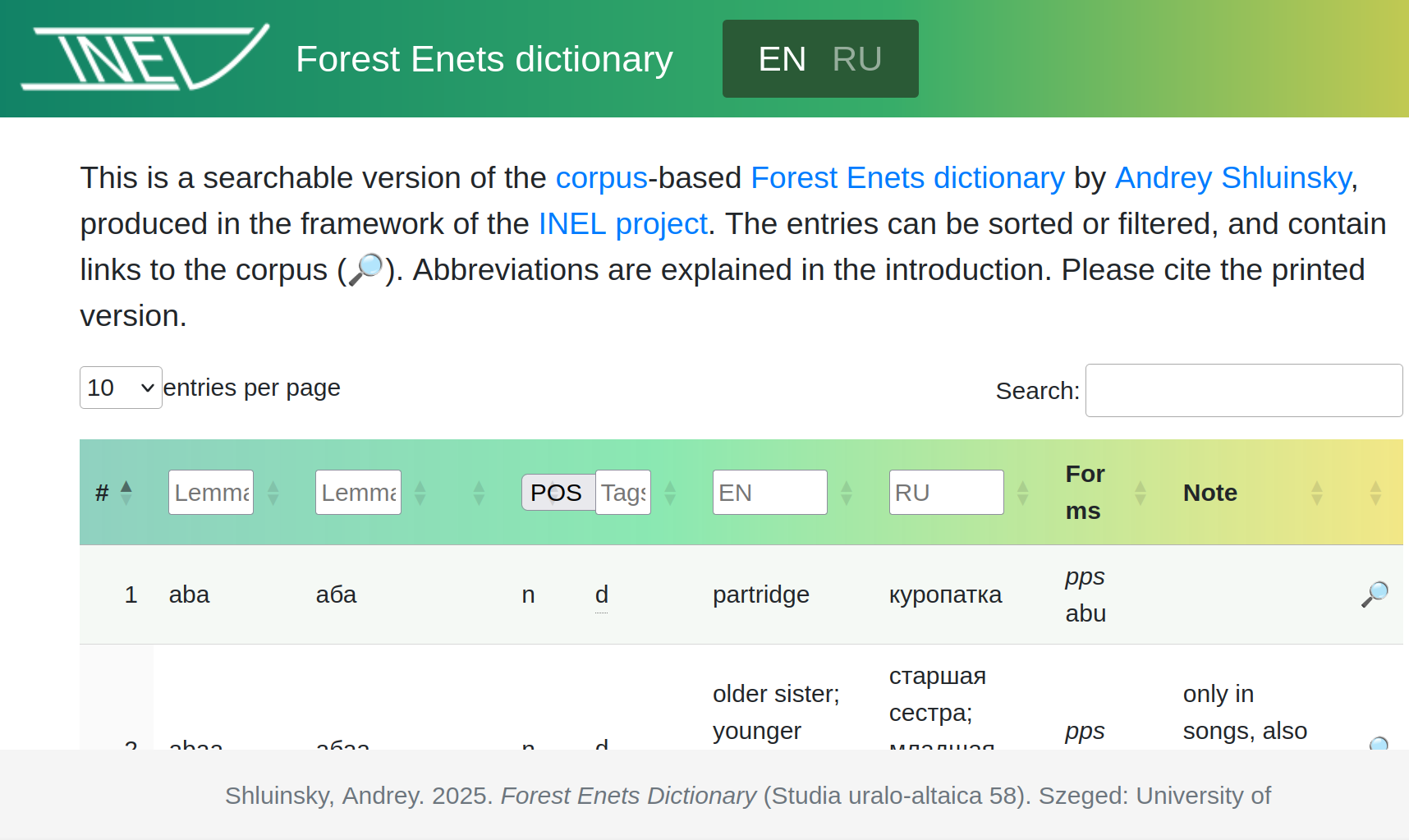Open the corpus hyperlink

[x=601, y=178]
